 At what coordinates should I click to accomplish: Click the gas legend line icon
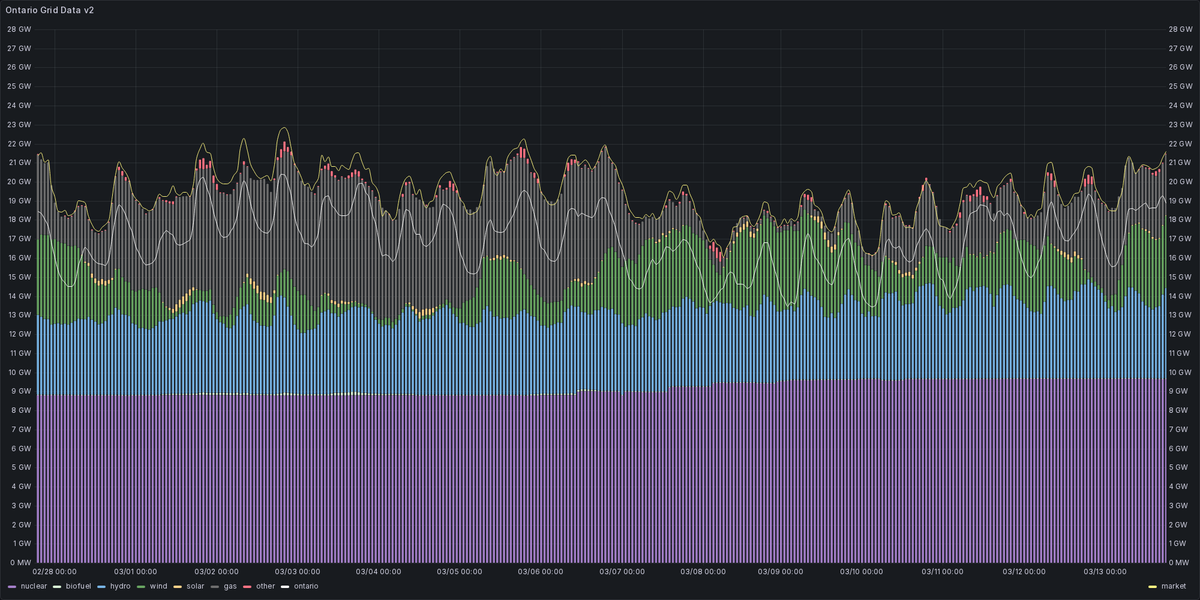(214, 587)
